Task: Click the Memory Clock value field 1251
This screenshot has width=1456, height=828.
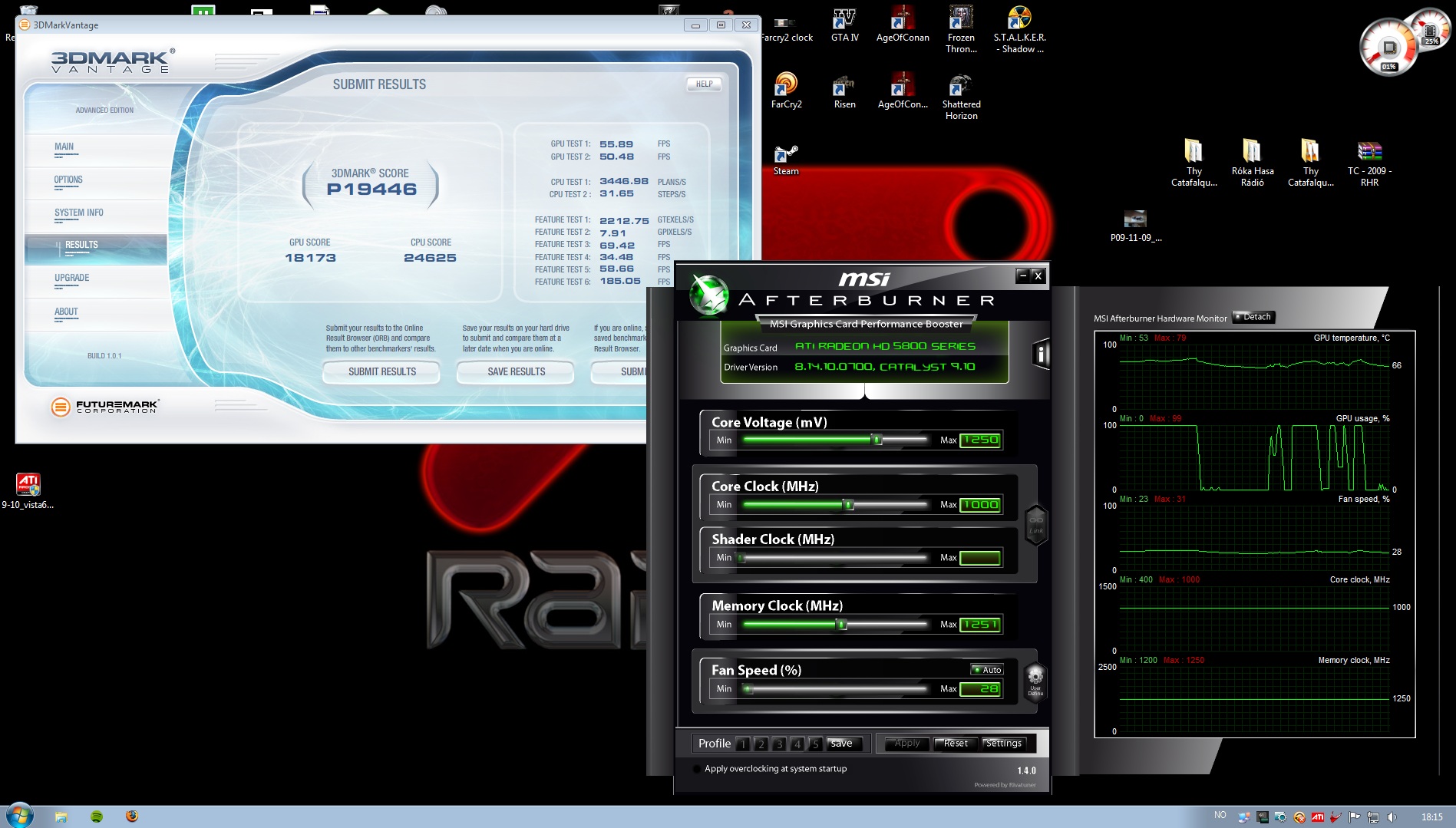Action: [980, 625]
